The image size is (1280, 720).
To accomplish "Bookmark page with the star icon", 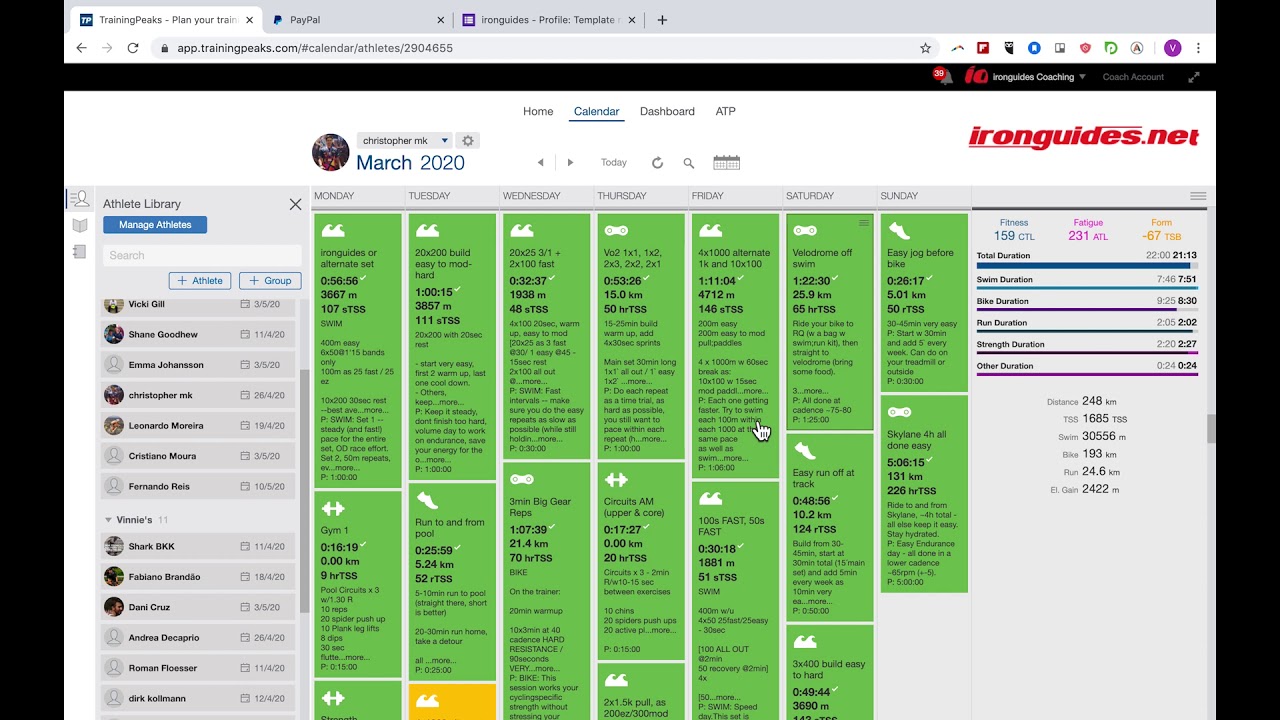I will pos(925,47).
